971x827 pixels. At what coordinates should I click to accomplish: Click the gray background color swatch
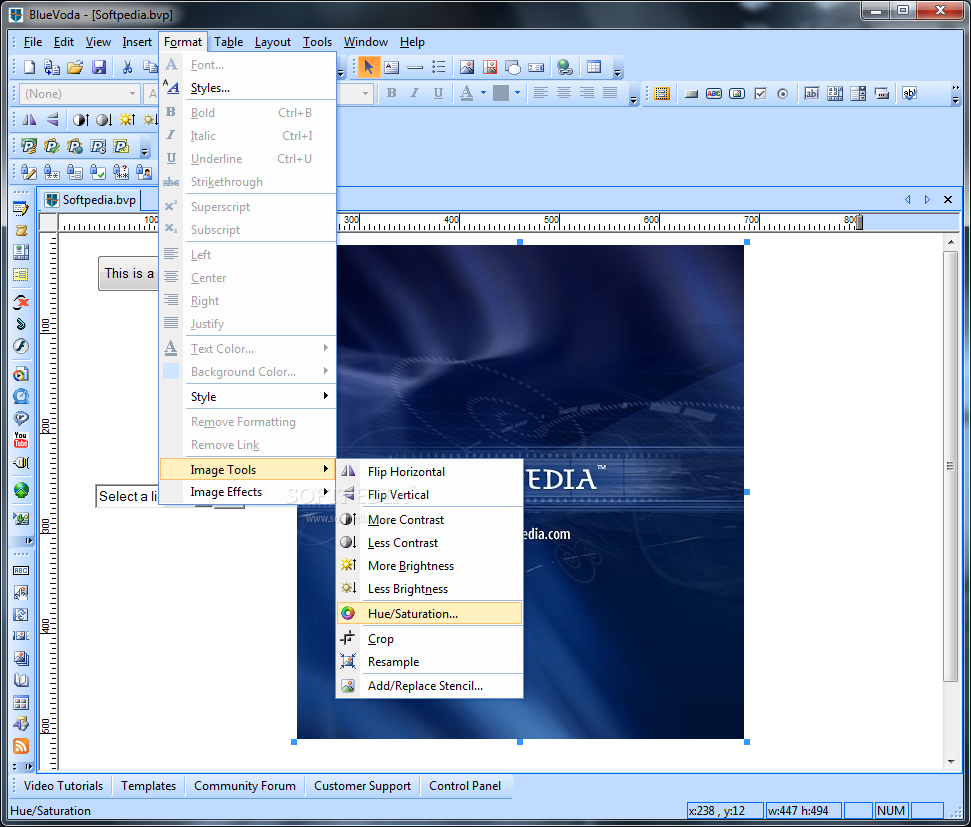tap(501, 94)
